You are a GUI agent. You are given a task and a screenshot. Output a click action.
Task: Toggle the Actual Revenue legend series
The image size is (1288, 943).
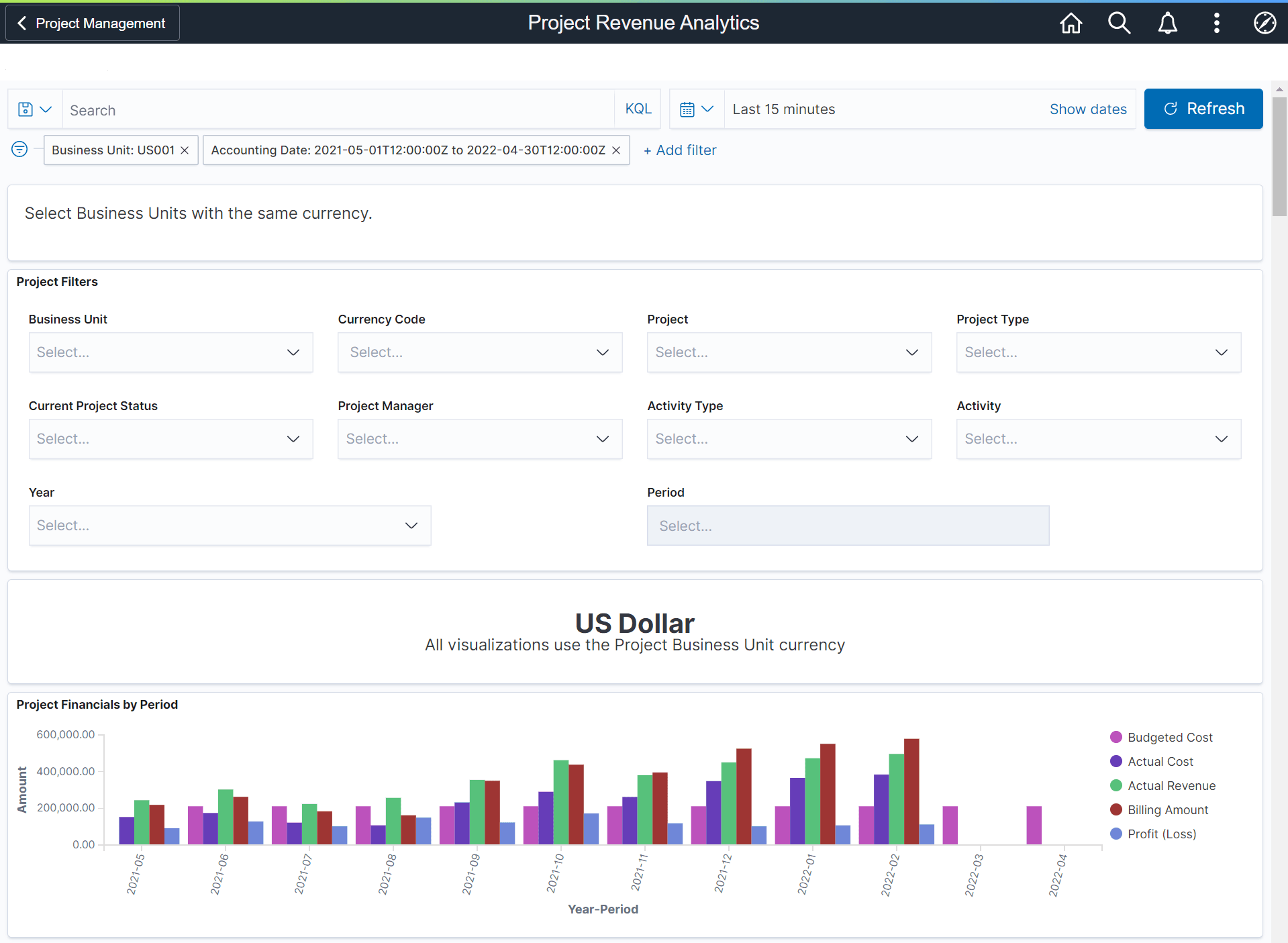click(x=1171, y=785)
